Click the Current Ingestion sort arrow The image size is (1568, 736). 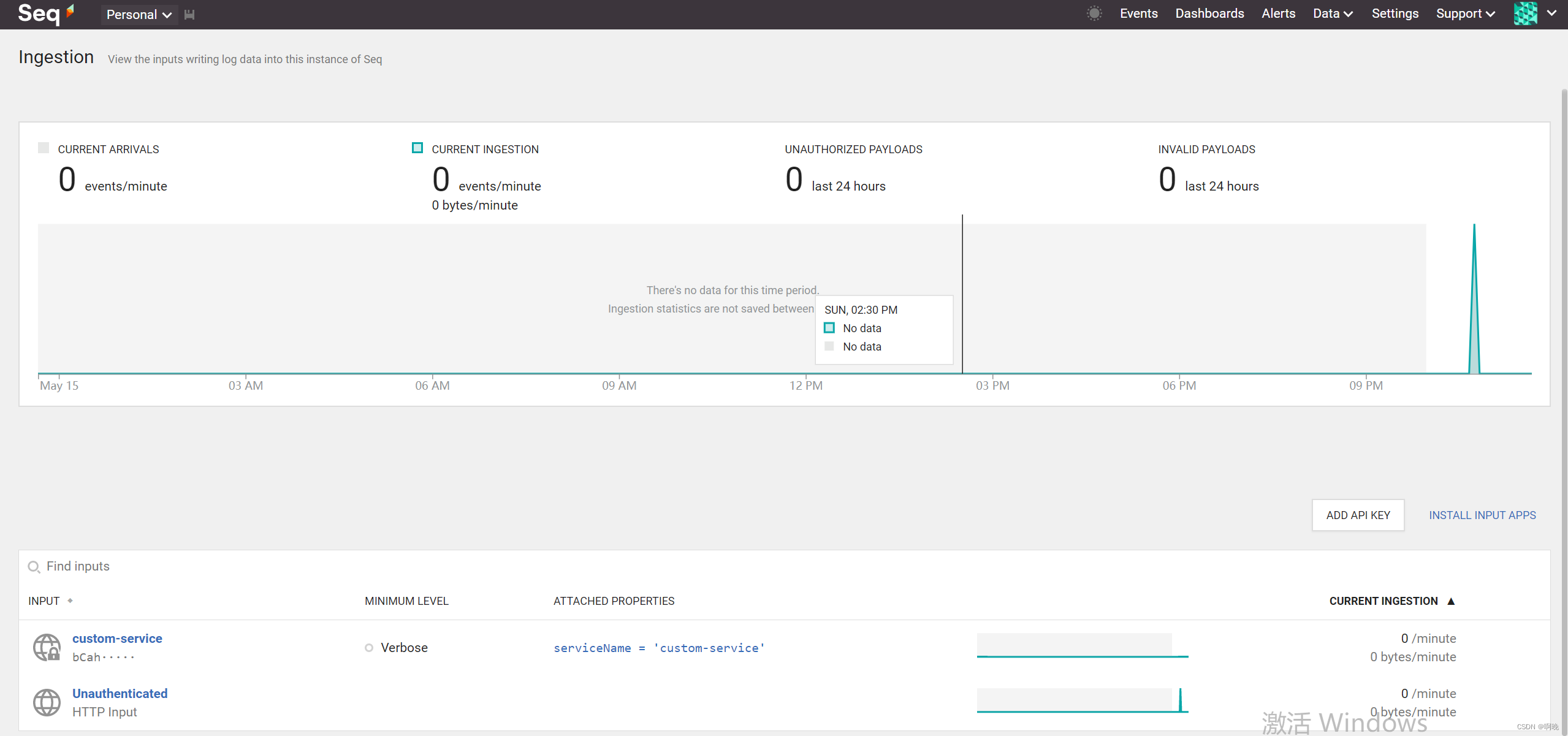click(x=1451, y=601)
